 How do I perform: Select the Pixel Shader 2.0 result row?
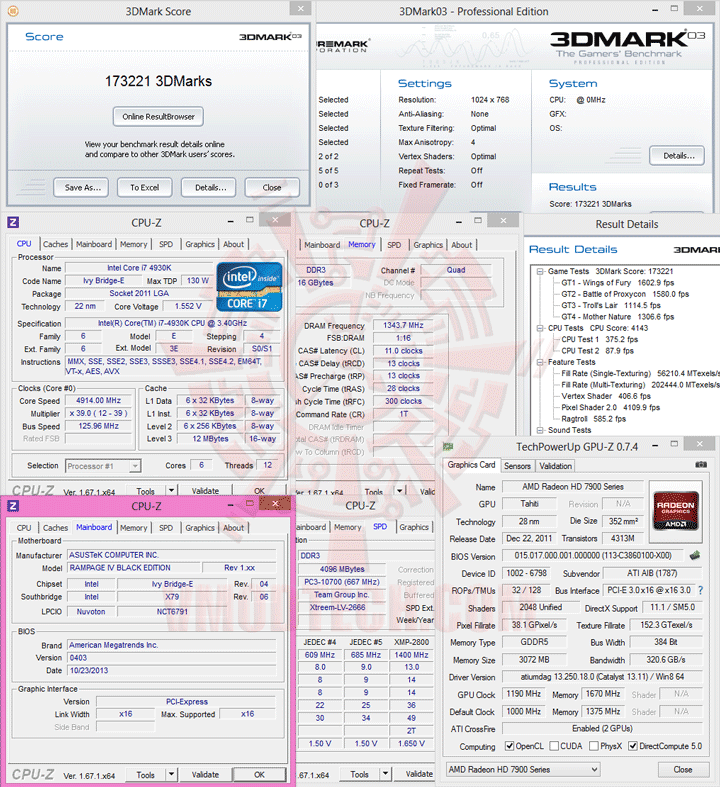(x=610, y=408)
